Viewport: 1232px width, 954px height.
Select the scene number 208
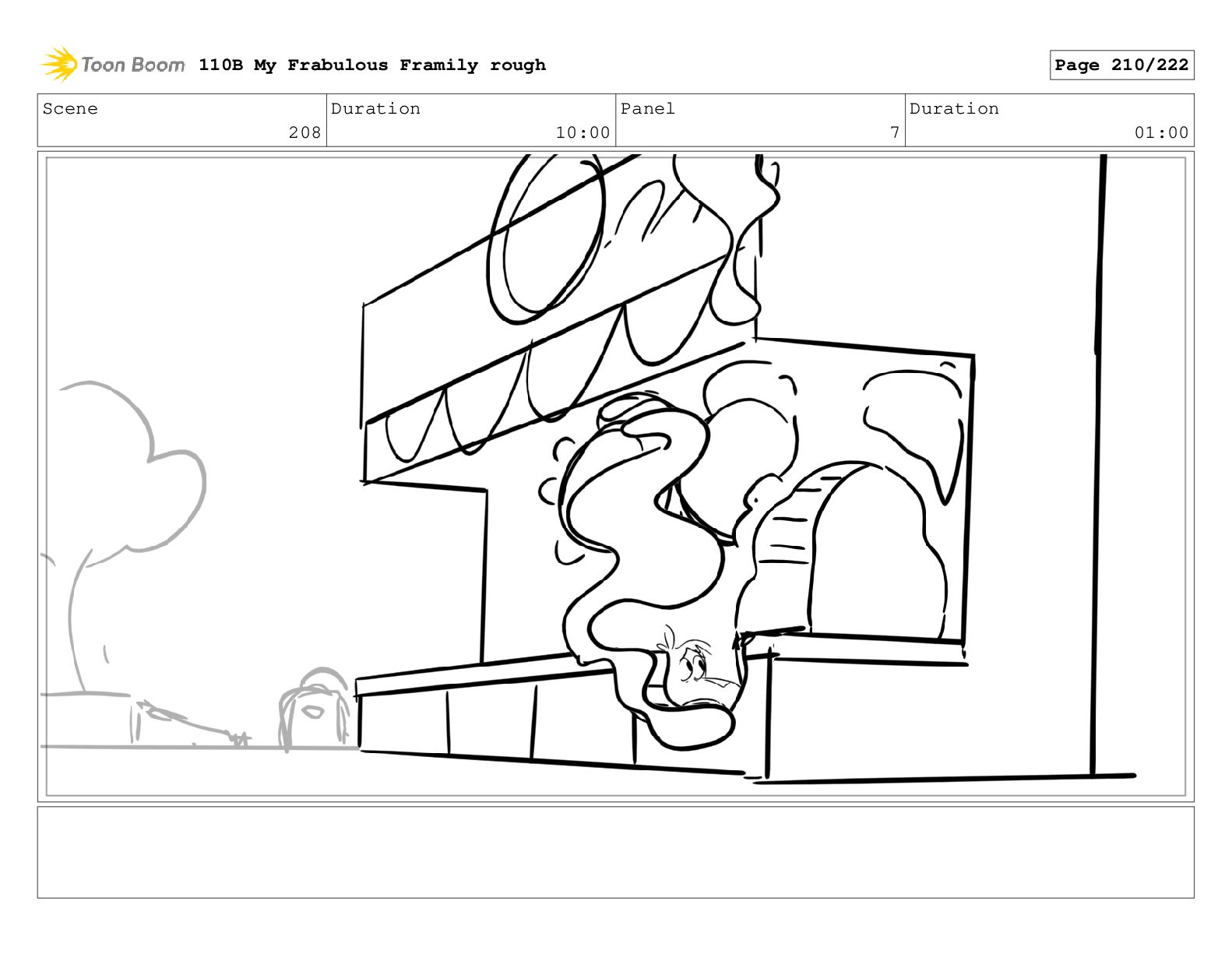point(304,133)
